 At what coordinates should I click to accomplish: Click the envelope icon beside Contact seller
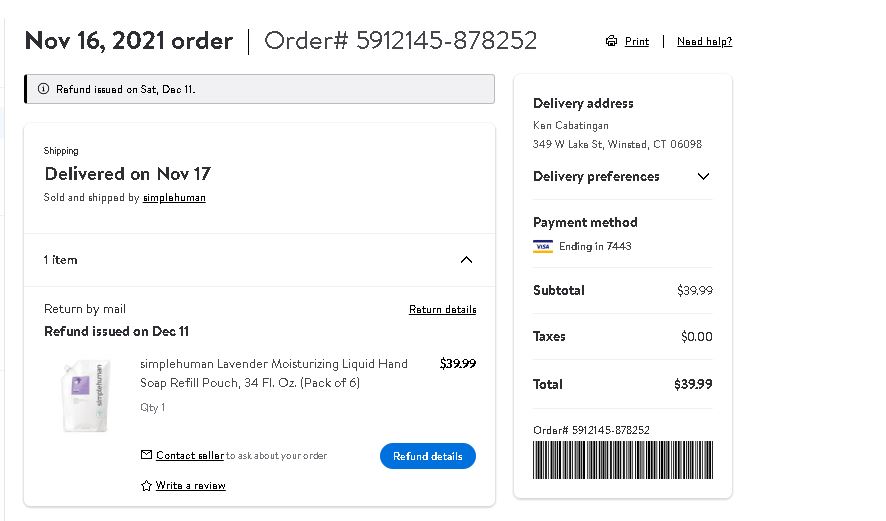tap(146, 454)
